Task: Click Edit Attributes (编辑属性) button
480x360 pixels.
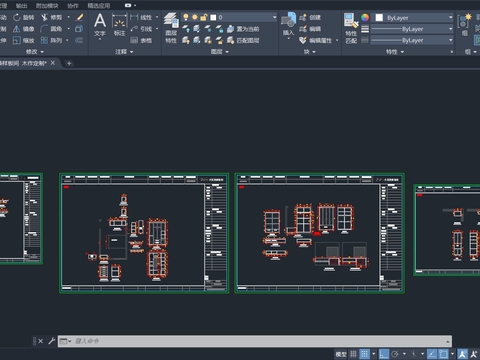Action: click(315, 40)
